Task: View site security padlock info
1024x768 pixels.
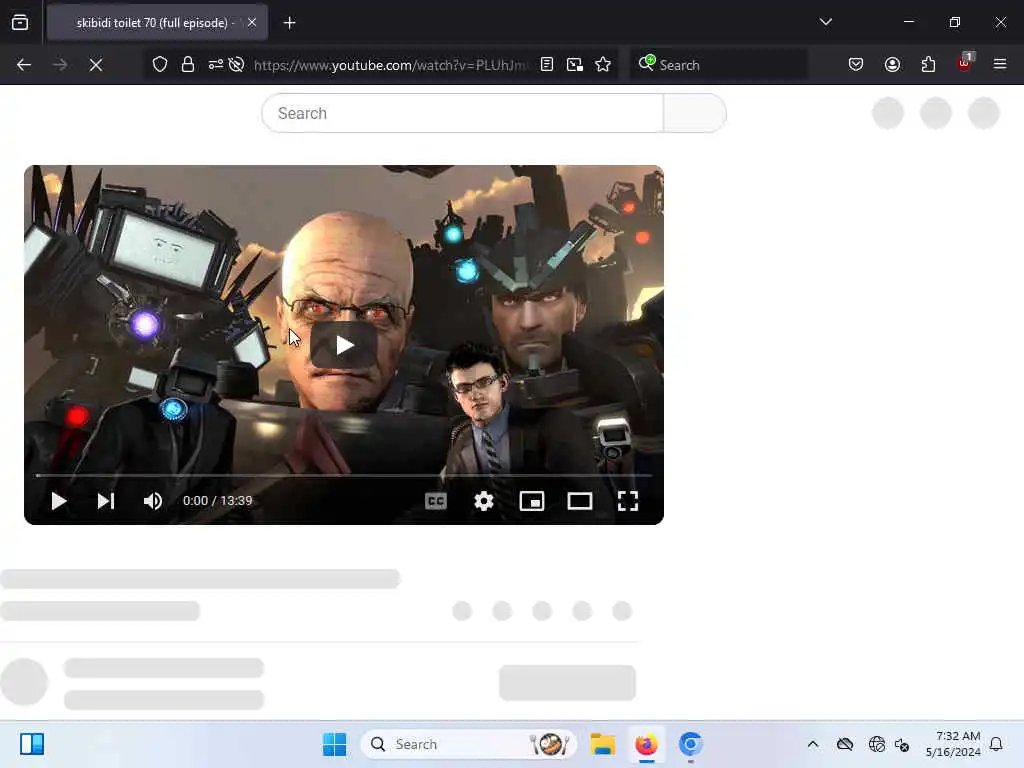Action: coord(188,65)
